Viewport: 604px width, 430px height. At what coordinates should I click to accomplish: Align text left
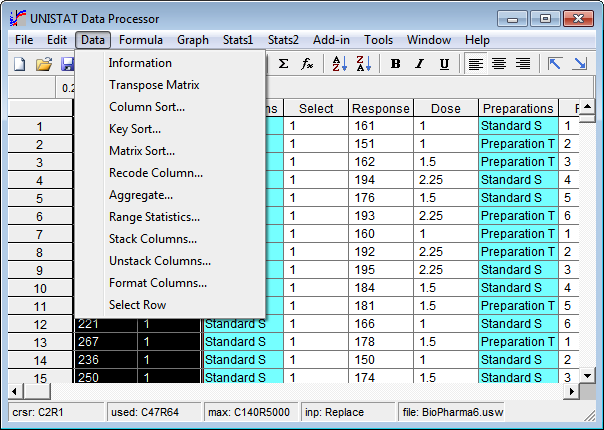pos(476,64)
